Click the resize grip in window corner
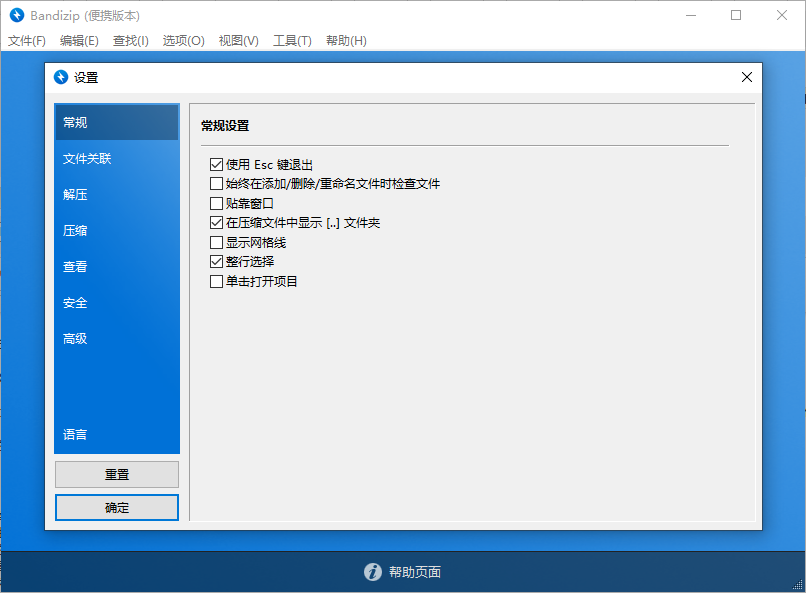 [x=798, y=585]
